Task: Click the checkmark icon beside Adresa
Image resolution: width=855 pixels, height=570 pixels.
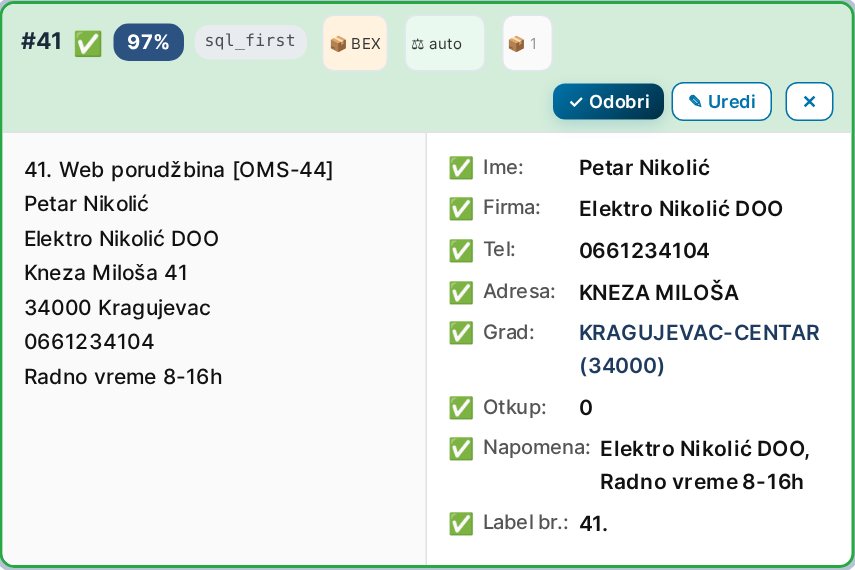Action: [x=461, y=292]
